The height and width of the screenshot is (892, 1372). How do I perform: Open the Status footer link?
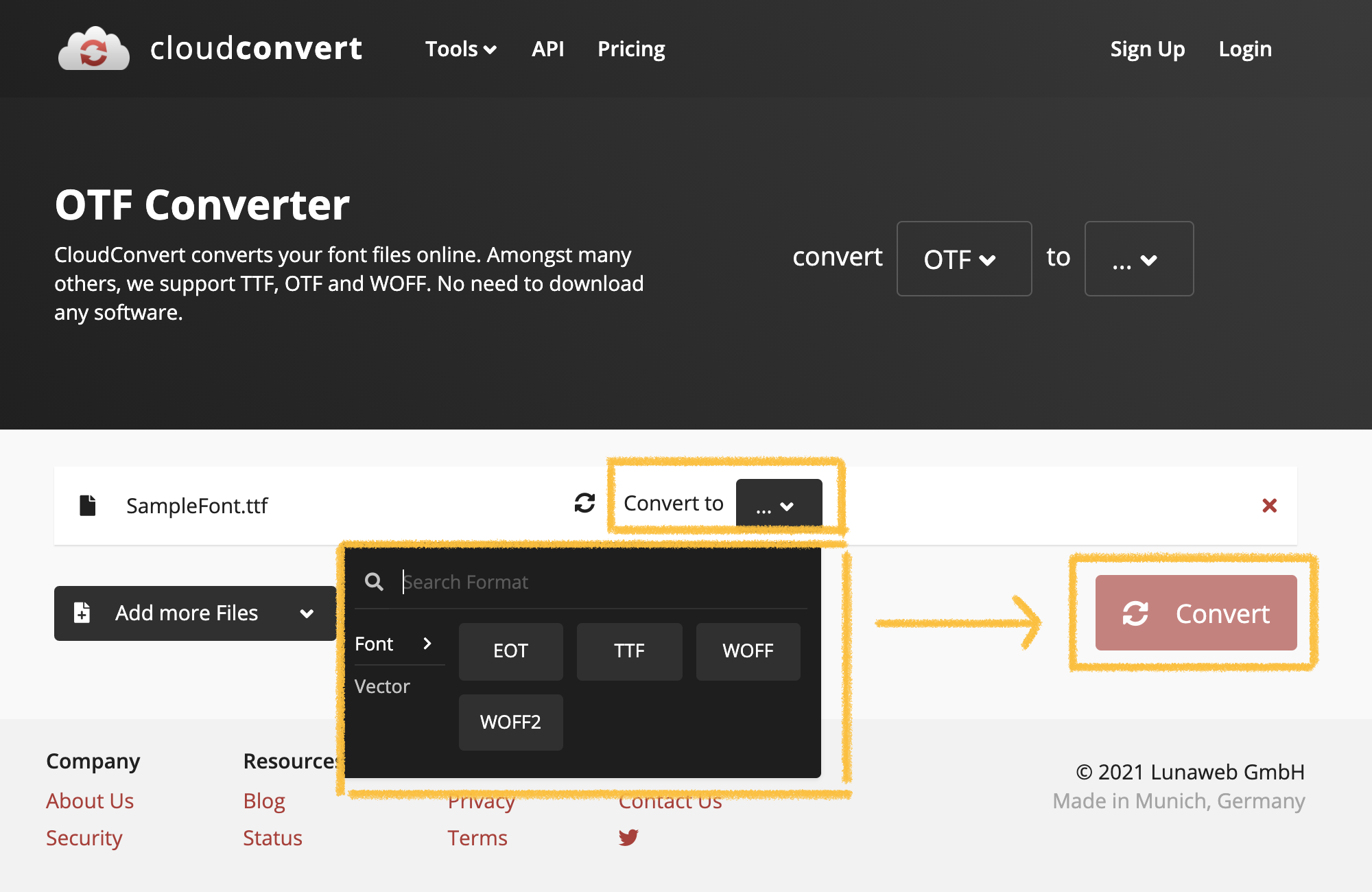point(272,838)
